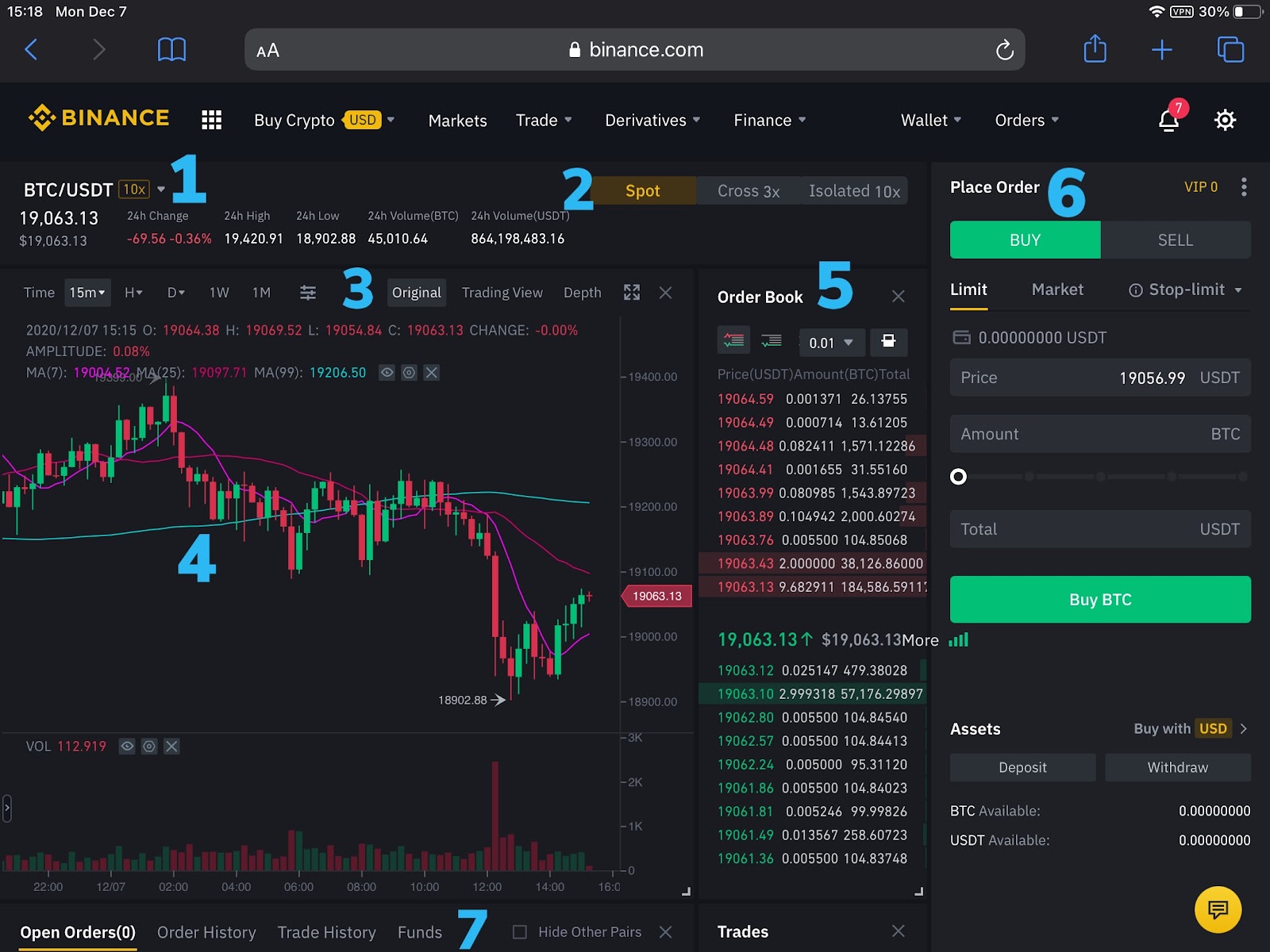Close the Trades panel
The width and height of the screenshot is (1270, 952).
coord(898,931)
